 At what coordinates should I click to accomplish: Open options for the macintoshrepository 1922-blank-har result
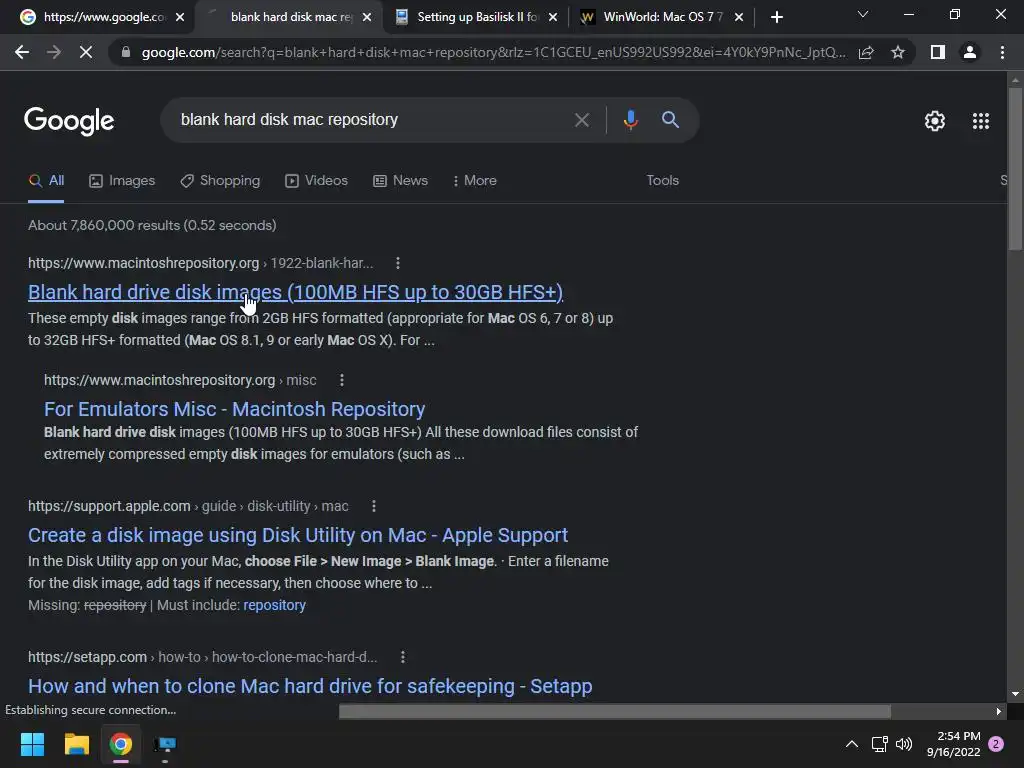pos(398,263)
